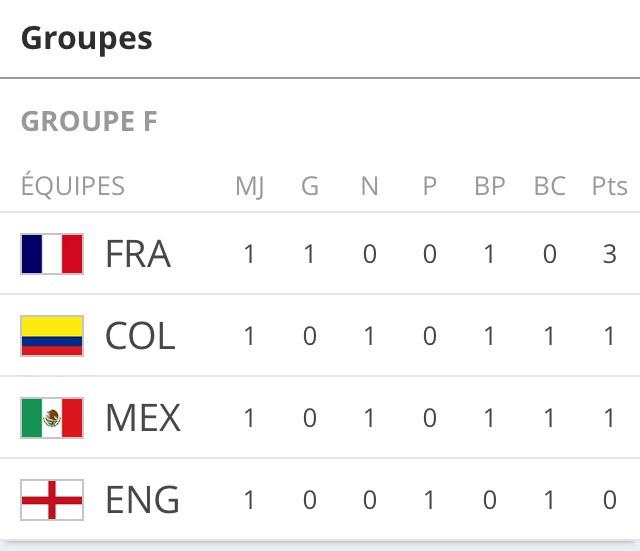Click the Mexico flag icon
This screenshot has height=551, width=640.
pos(52,418)
